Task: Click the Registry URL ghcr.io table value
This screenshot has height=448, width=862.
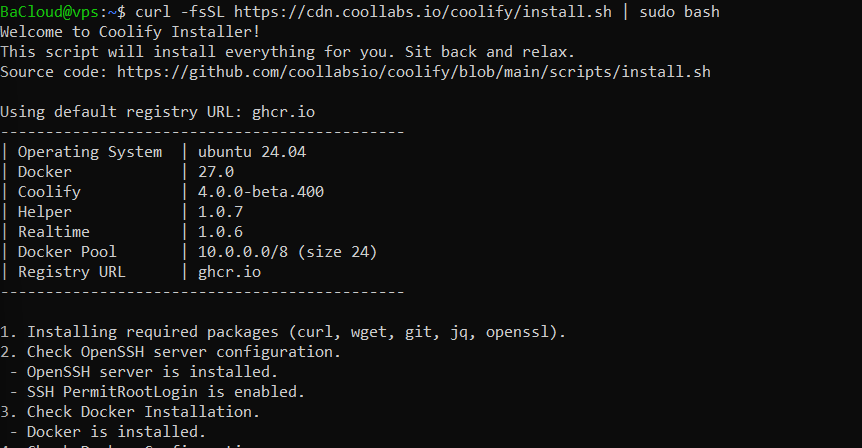Action: coord(230,272)
